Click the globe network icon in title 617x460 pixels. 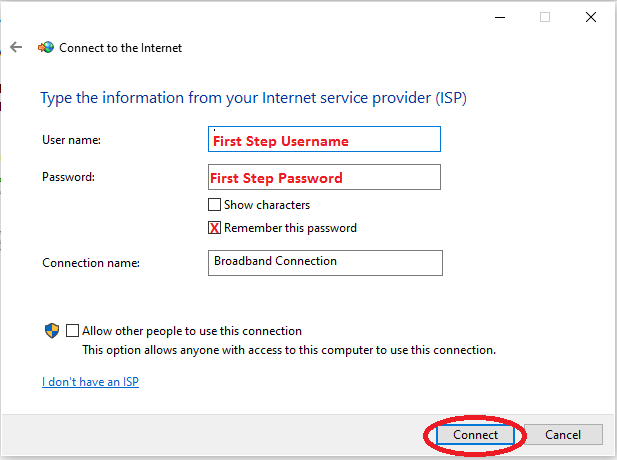click(x=45, y=47)
